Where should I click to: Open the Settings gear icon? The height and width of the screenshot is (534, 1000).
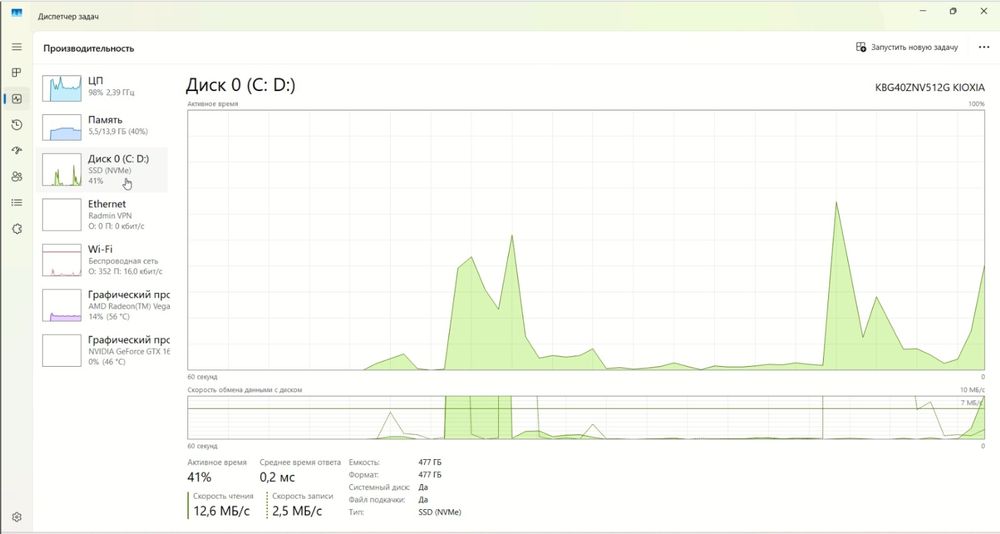[17, 517]
